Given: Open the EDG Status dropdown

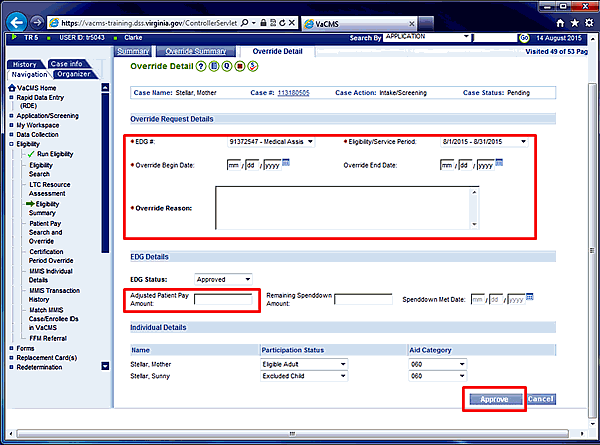Looking at the screenshot, I should click(x=223, y=278).
